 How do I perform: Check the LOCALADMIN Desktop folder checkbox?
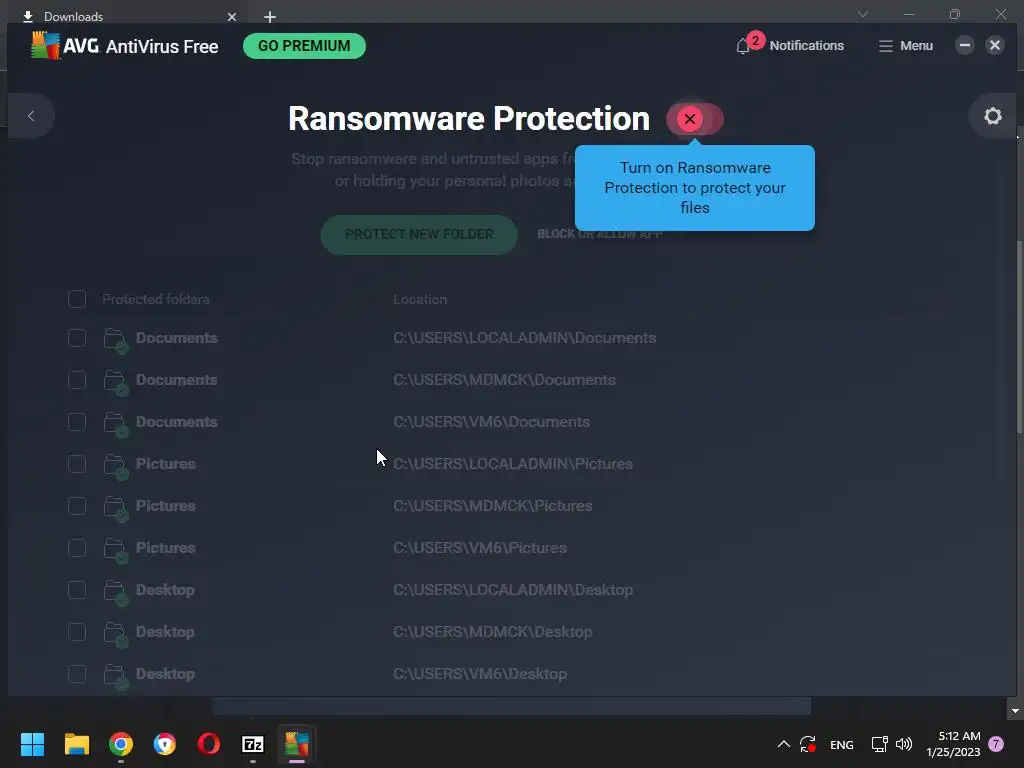(77, 590)
